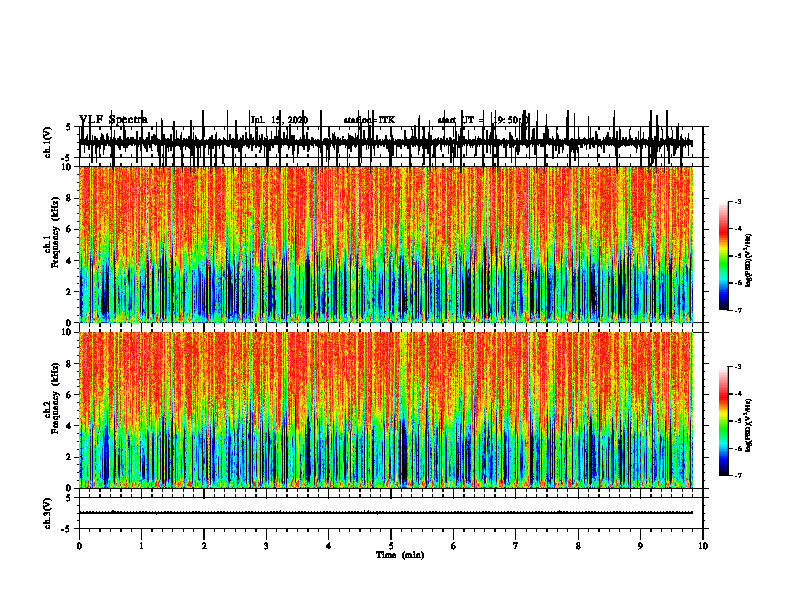Click the ch.2 spectrogram color bar
The height and width of the screenshot is (612, 792).
724,421
